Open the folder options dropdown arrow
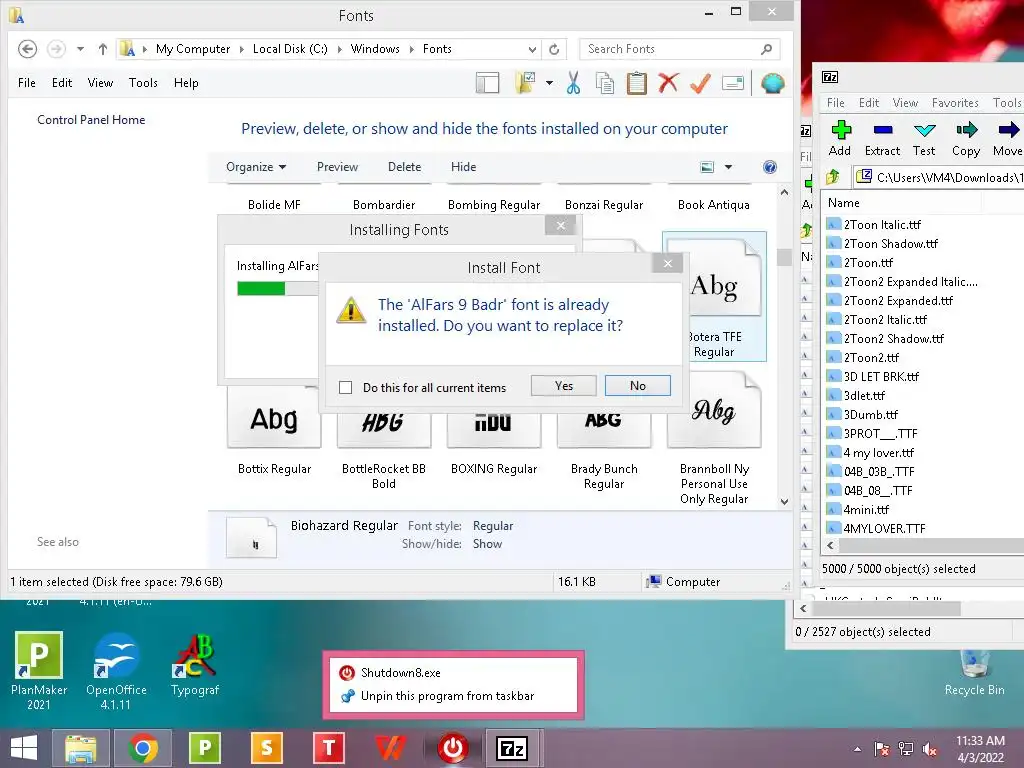This screenshot has height=768, width=1024. click(x=549, y=83)
